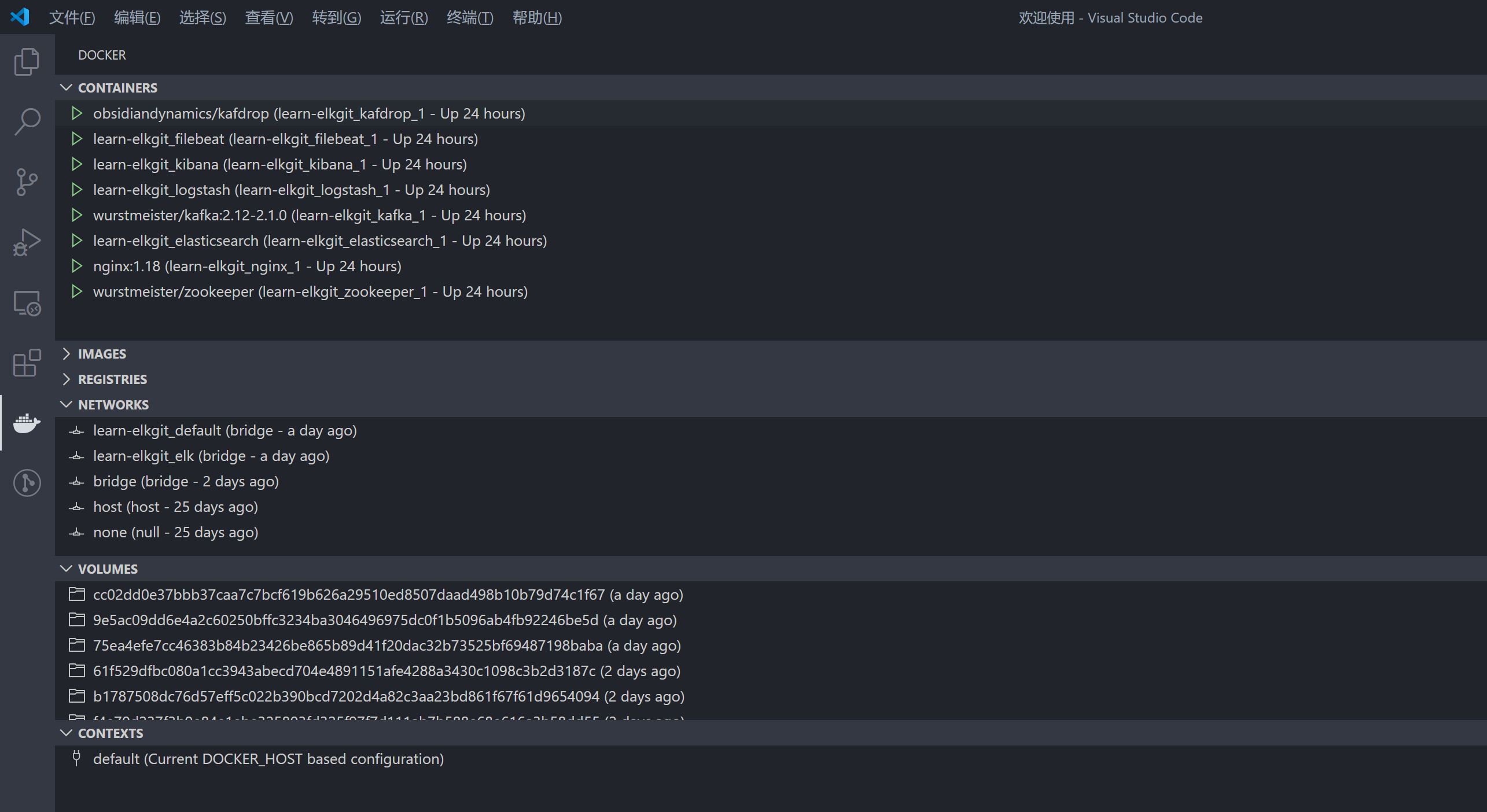The image size is (1487, 812).
Task: Open the 查看(V) menu
Action: tap(269, 18)
